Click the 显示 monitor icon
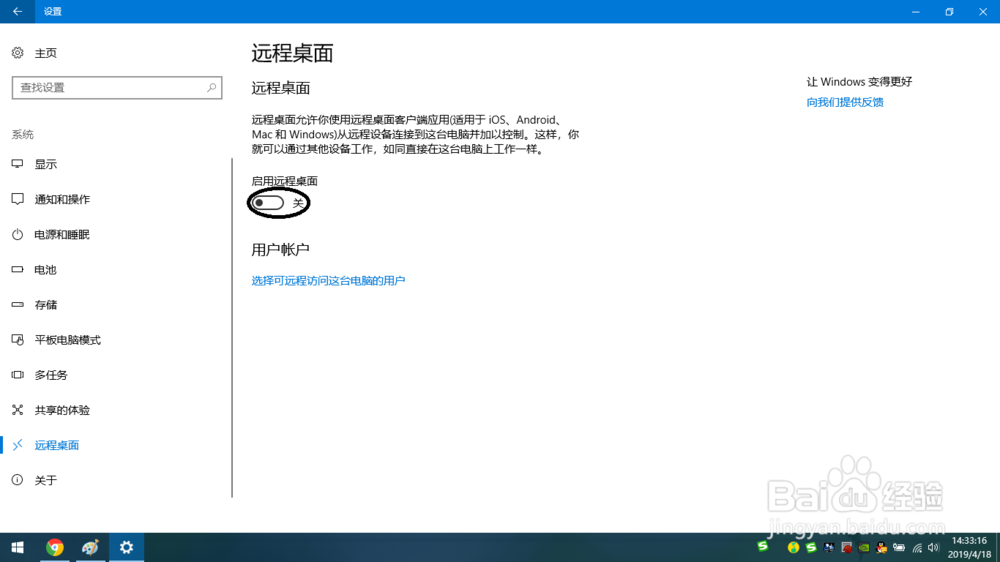1000x562 pixels. click(x=17, y=164)
